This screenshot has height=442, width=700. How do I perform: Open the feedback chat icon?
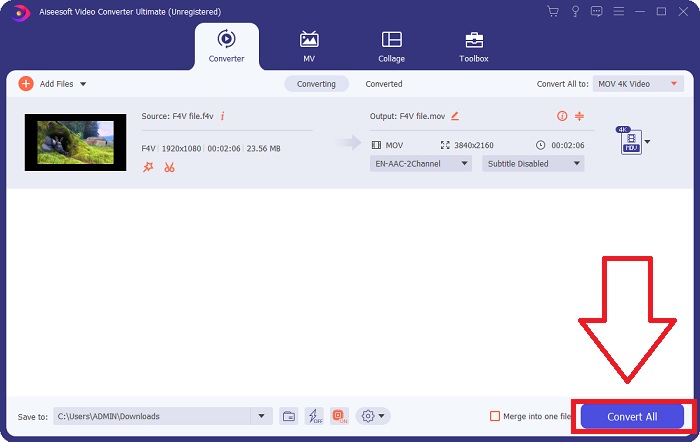[596, 12]
